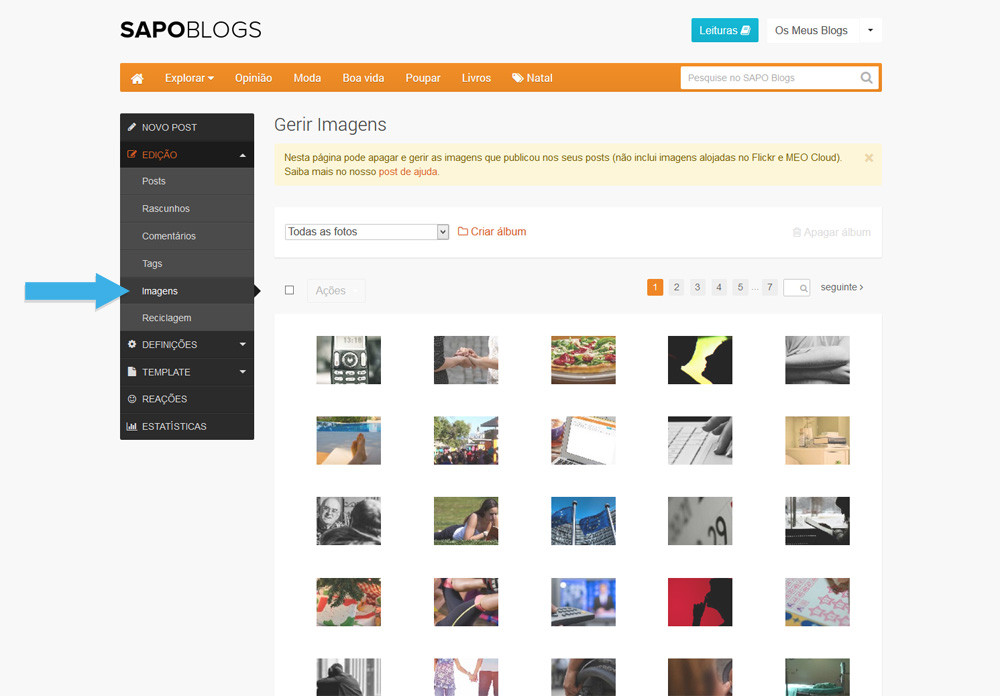
Task: Open the Estatísticas chart menu item
Action: [174, 427]
